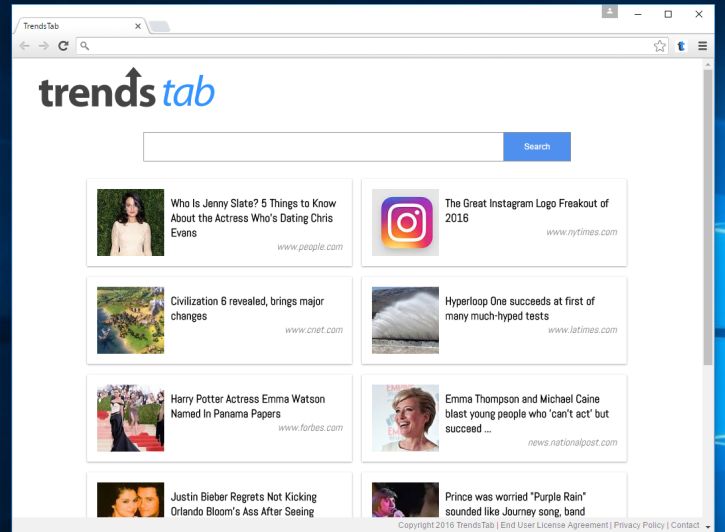The image size is (725, 532).
Task: Click the scrollbar up arrow
Action: click(x=708, y=65)
